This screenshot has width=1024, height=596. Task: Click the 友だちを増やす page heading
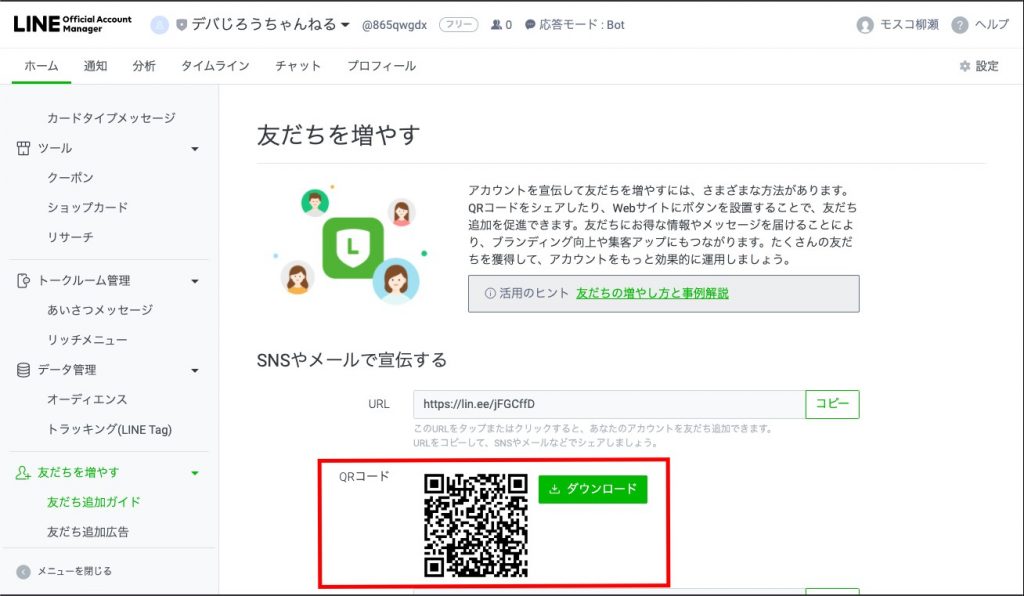coord(338,135)
